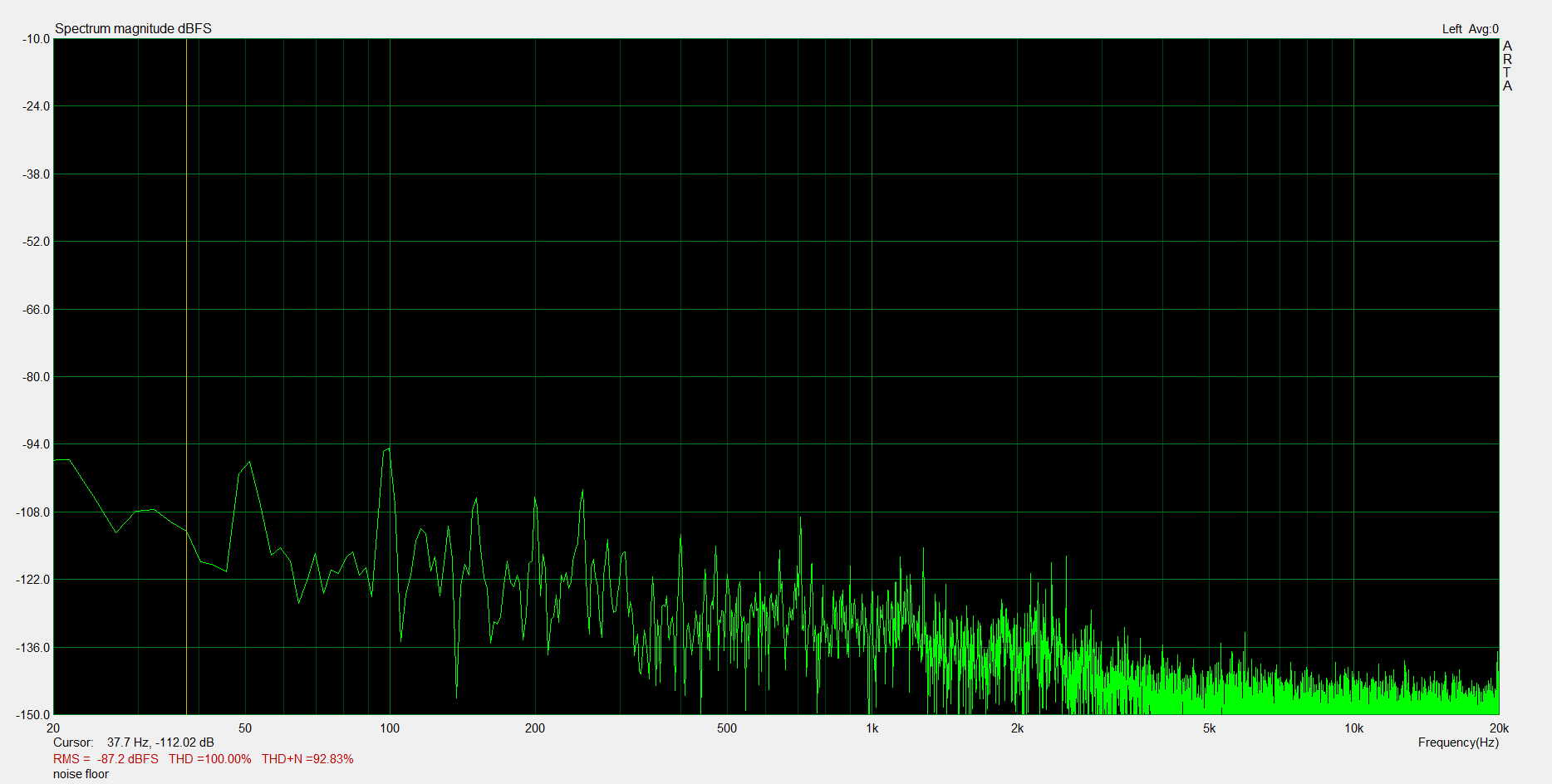Click the '-150.0' y-axis label
The image size is (1552, 784).
point(33,714)
